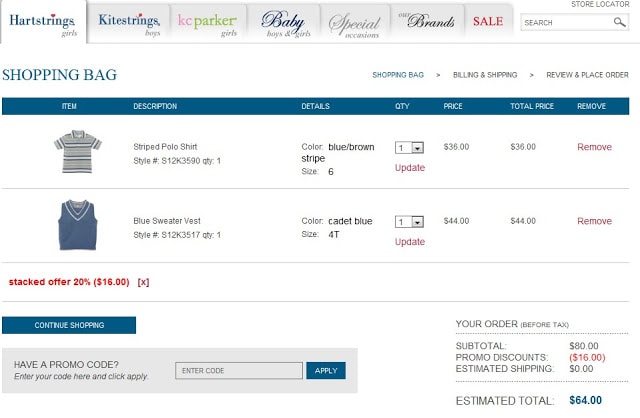Open the Our Brands tab
The width and height of the screenshot is (640, 418).
(427, 24)
